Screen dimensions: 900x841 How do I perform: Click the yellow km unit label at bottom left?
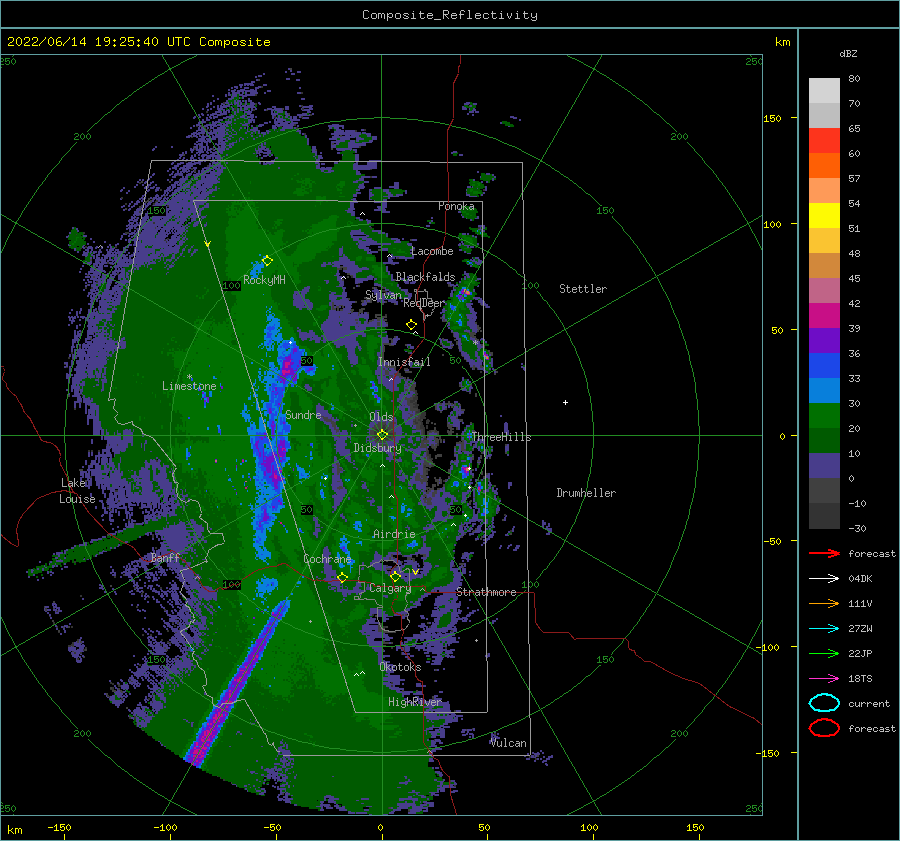(14, 830)
